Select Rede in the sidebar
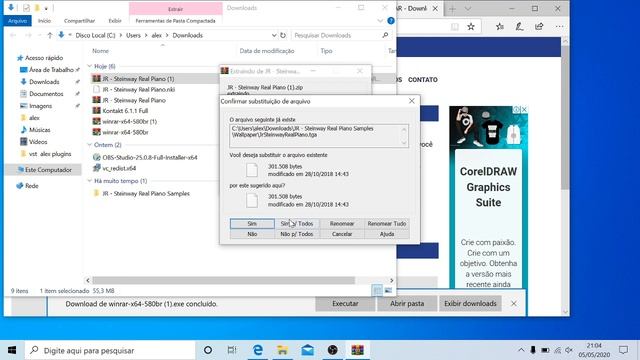Image resolution: width=640 pixels, height=360 pixels. tap(31, 186)
